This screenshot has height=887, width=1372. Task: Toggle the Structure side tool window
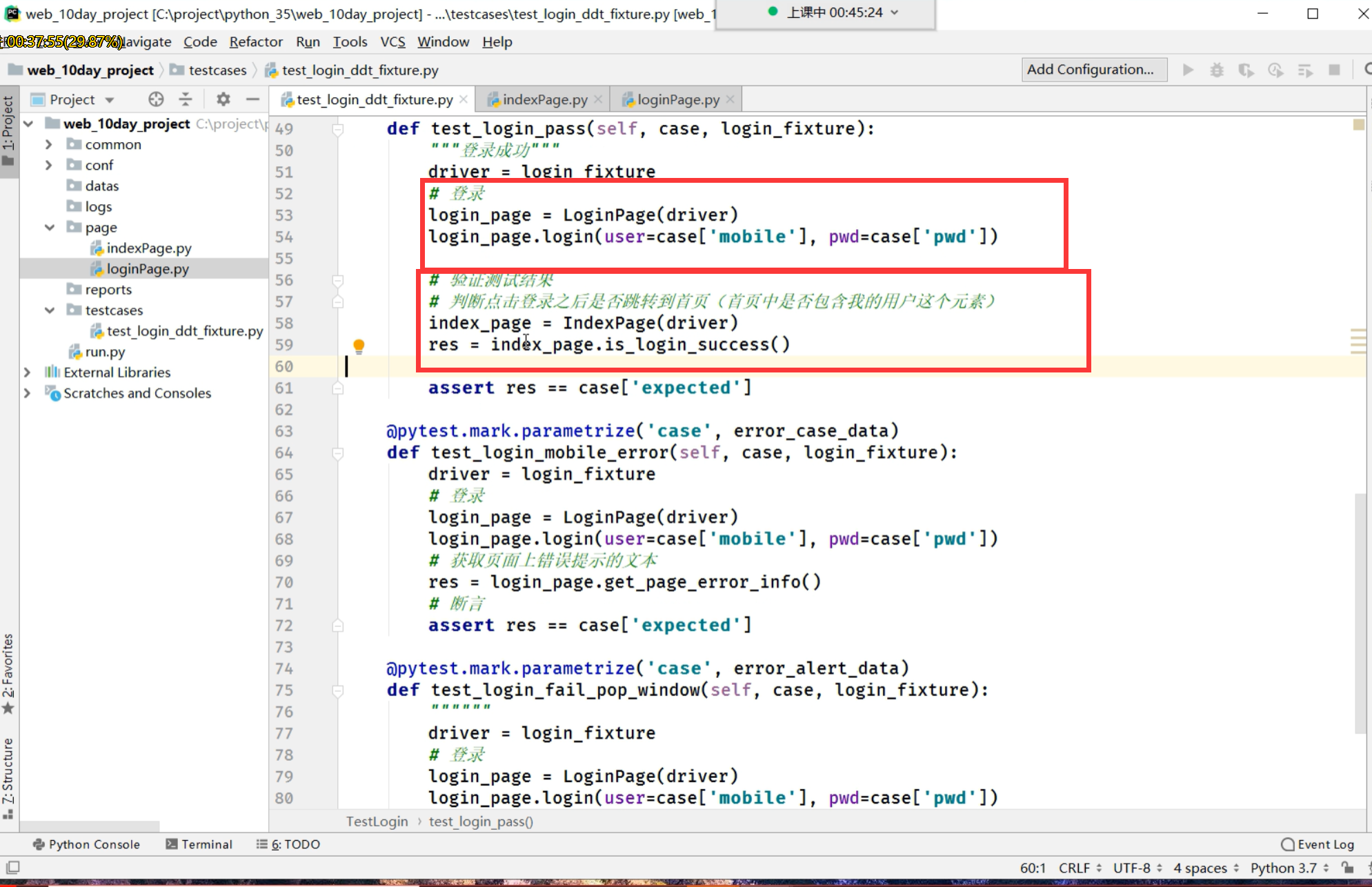8,776
